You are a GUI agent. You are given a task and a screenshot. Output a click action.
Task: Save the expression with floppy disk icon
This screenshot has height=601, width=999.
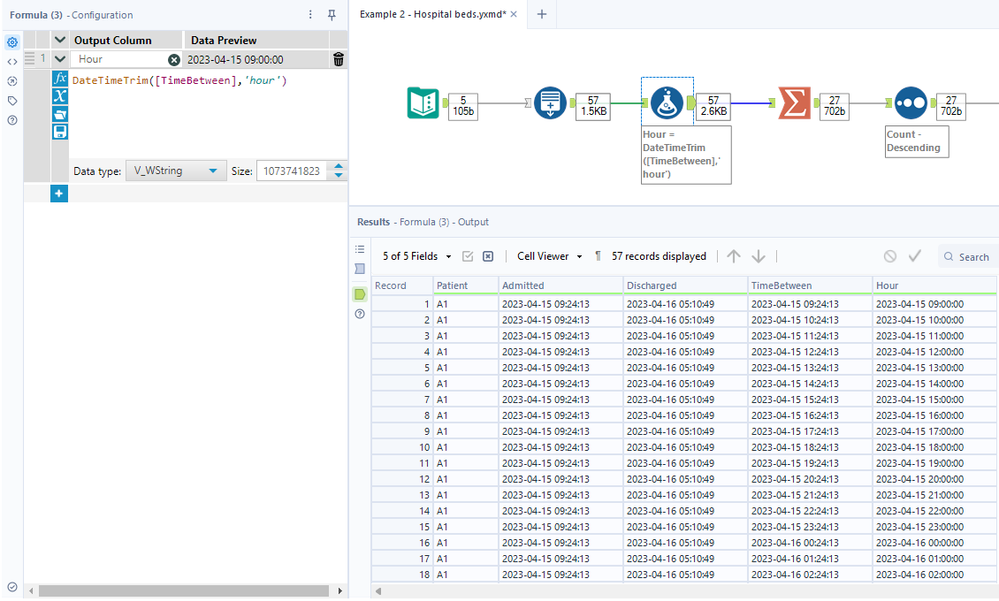pyautogui.click(x=60, y=132)
